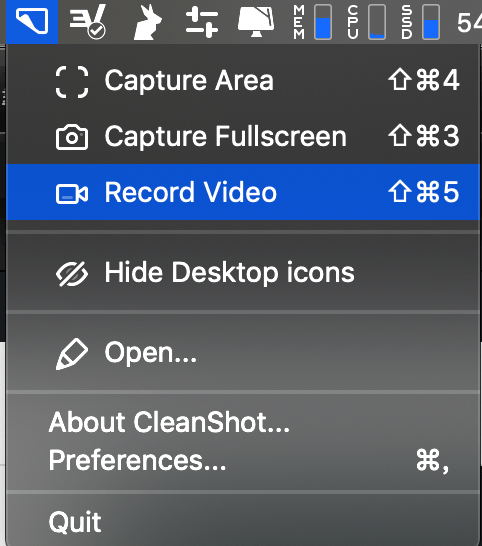Click the CleanShot menu bar icon

point(32,22)
